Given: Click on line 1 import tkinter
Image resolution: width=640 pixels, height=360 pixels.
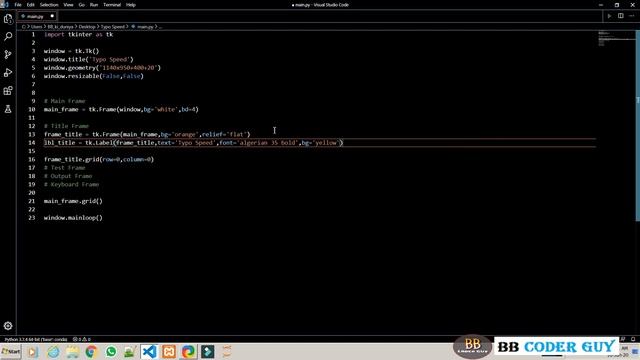Looking at the screenshot, I should point(78,34).
